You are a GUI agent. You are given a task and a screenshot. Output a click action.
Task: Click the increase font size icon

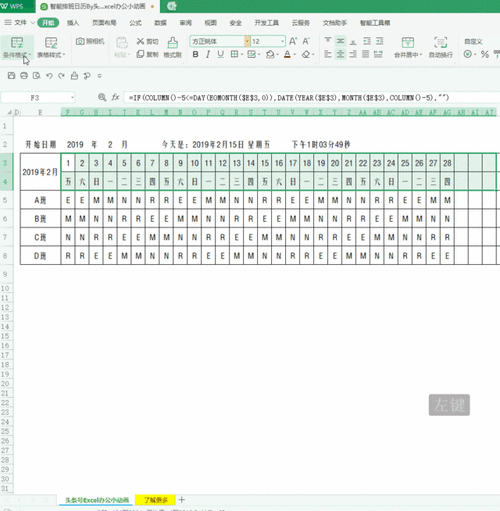pos(293,41)
